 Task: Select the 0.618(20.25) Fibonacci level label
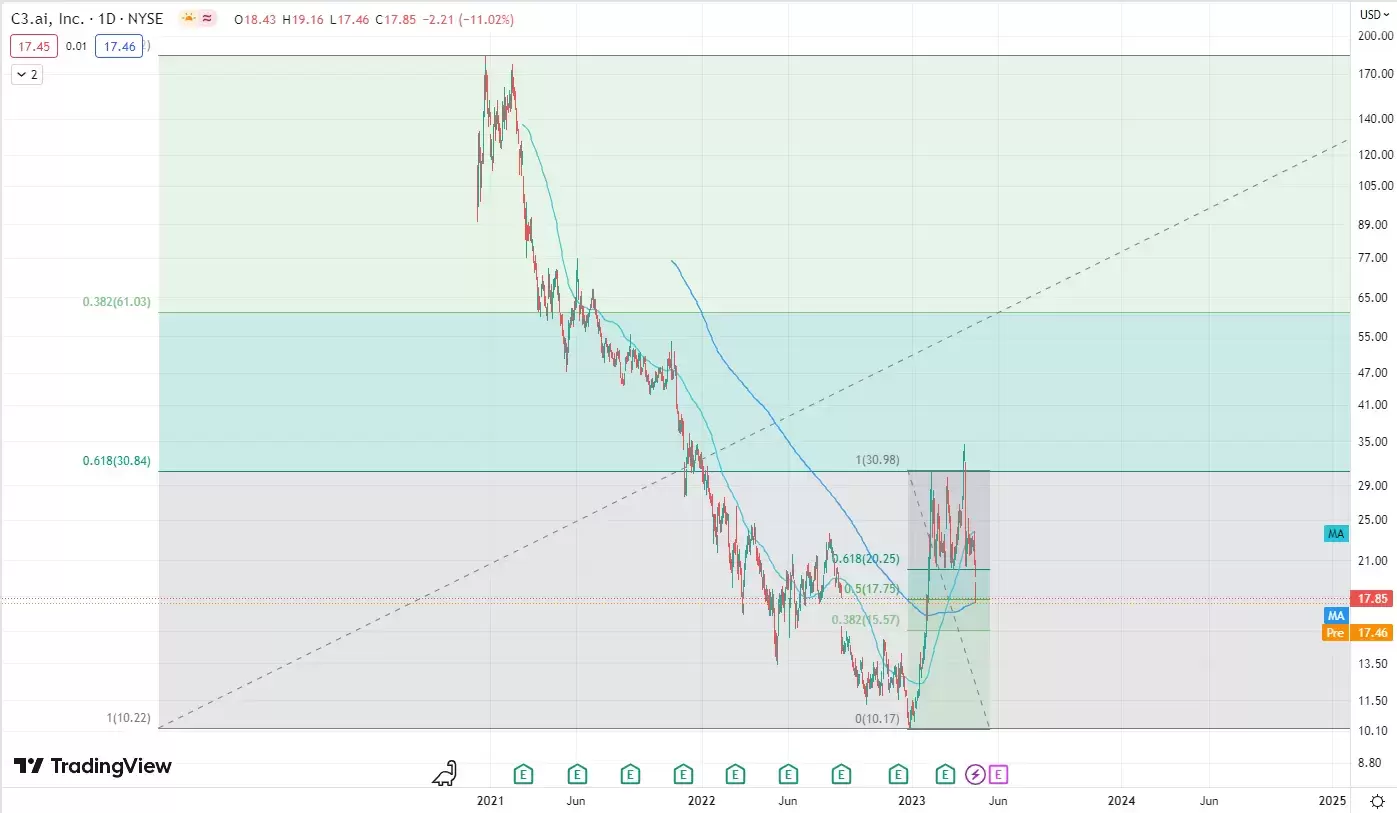866,559
